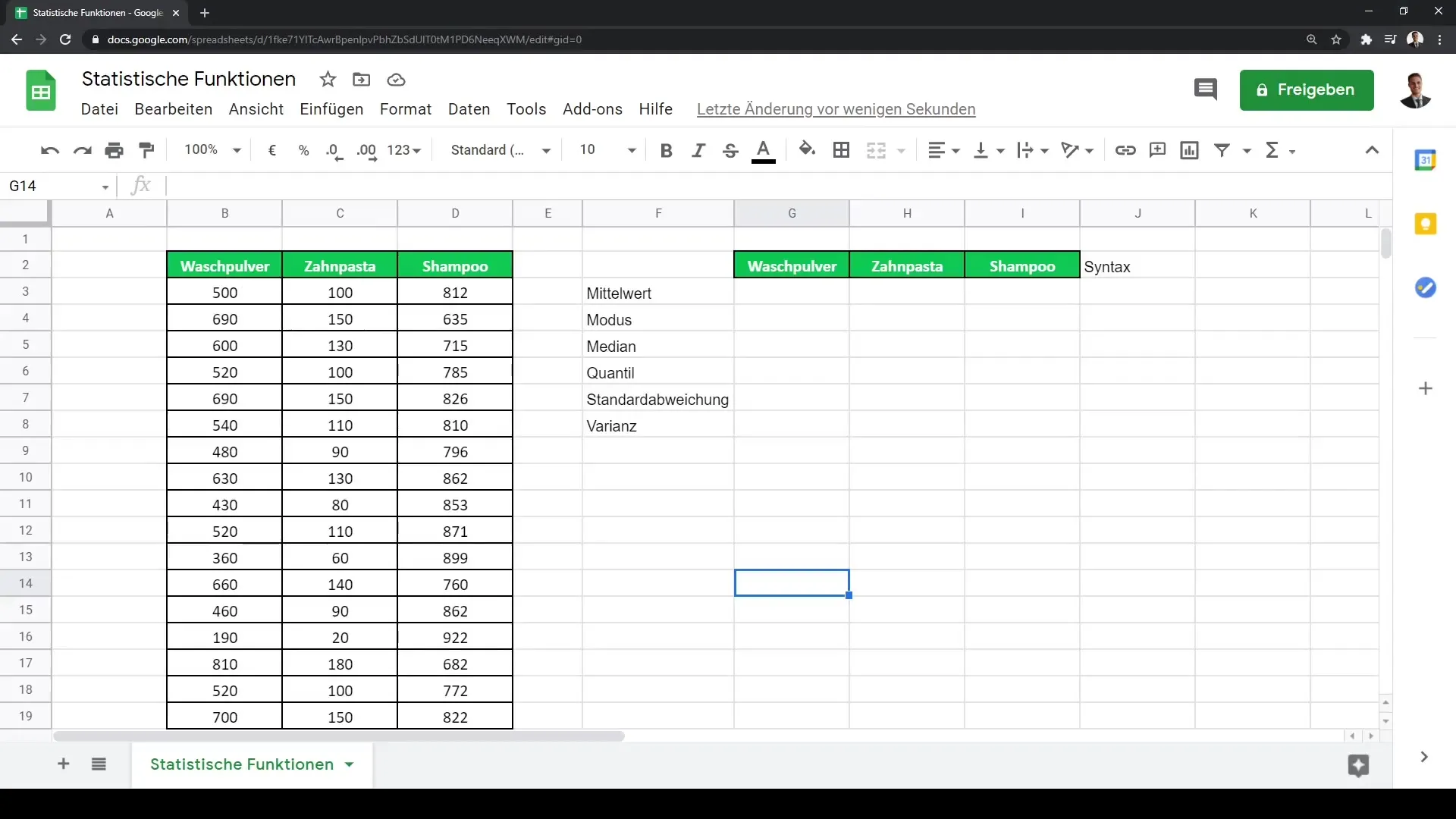
Task: Click the cell borders icon
Action: point(840,151)
